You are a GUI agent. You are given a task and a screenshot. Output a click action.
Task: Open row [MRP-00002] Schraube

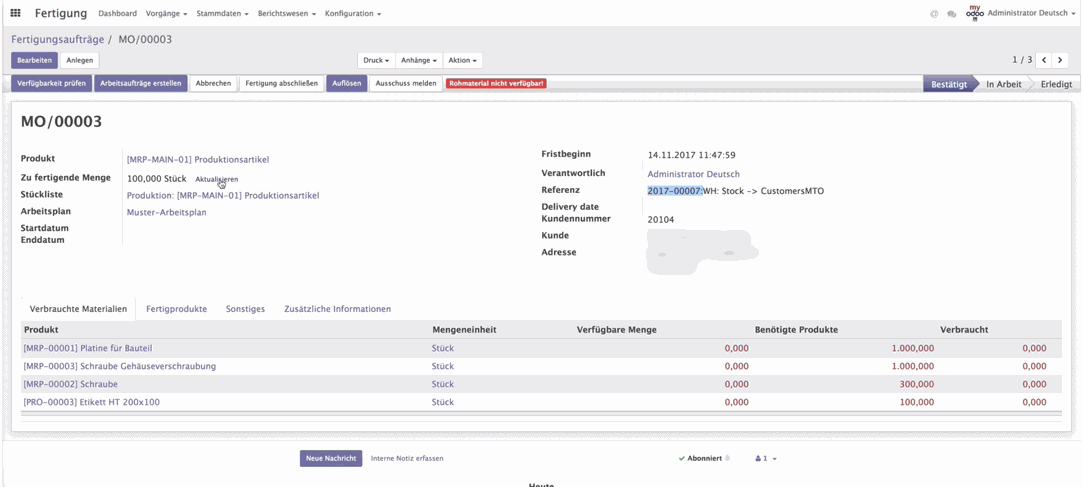(542, 384)
